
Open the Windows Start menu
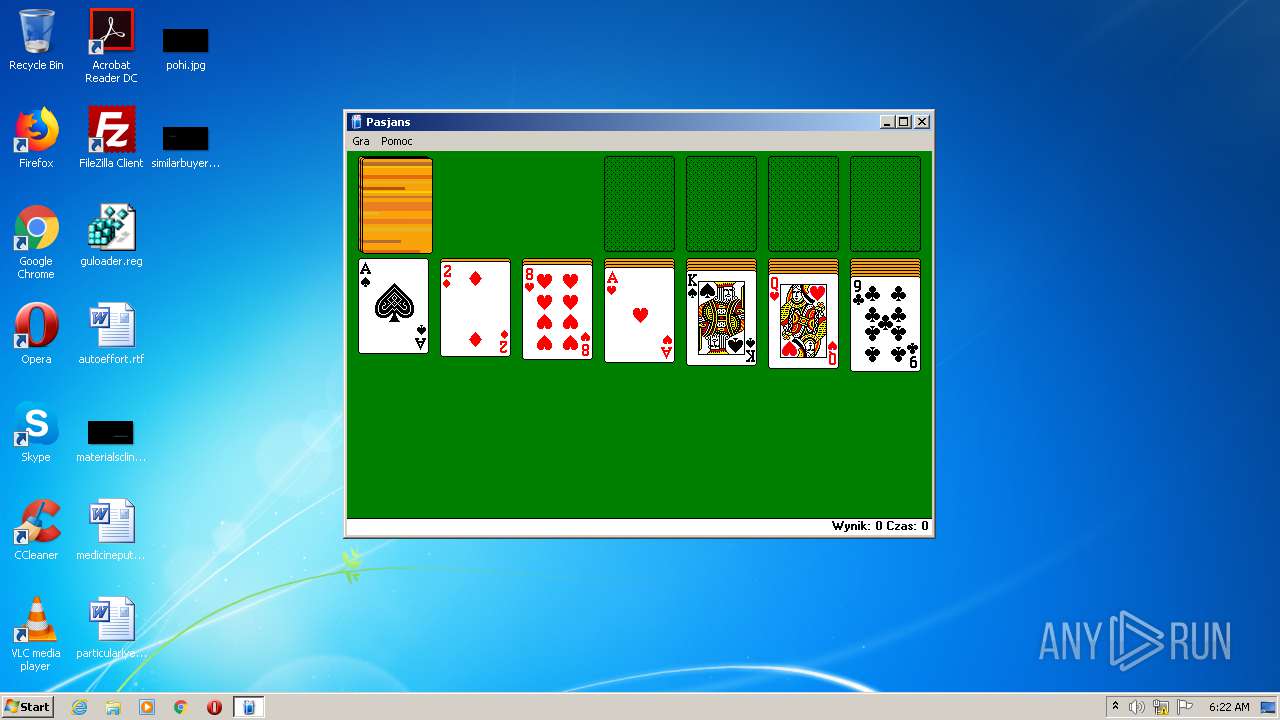click(27, 707)
